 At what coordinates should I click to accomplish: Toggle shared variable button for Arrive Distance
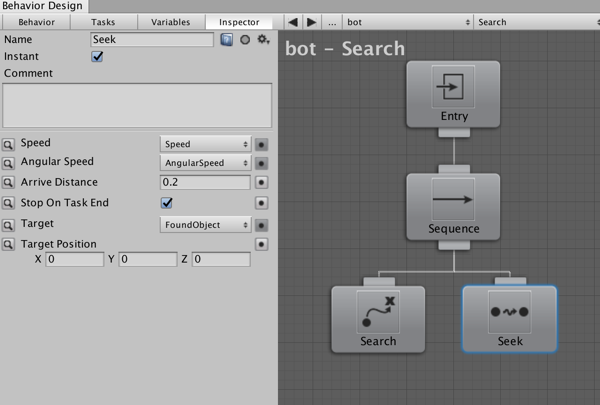click(x=261, y=182)
